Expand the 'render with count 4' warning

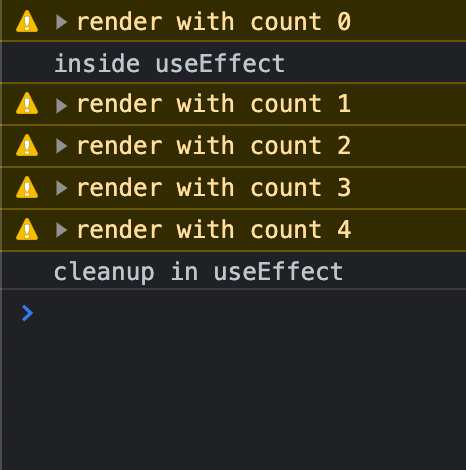click(x=61, y=230)
